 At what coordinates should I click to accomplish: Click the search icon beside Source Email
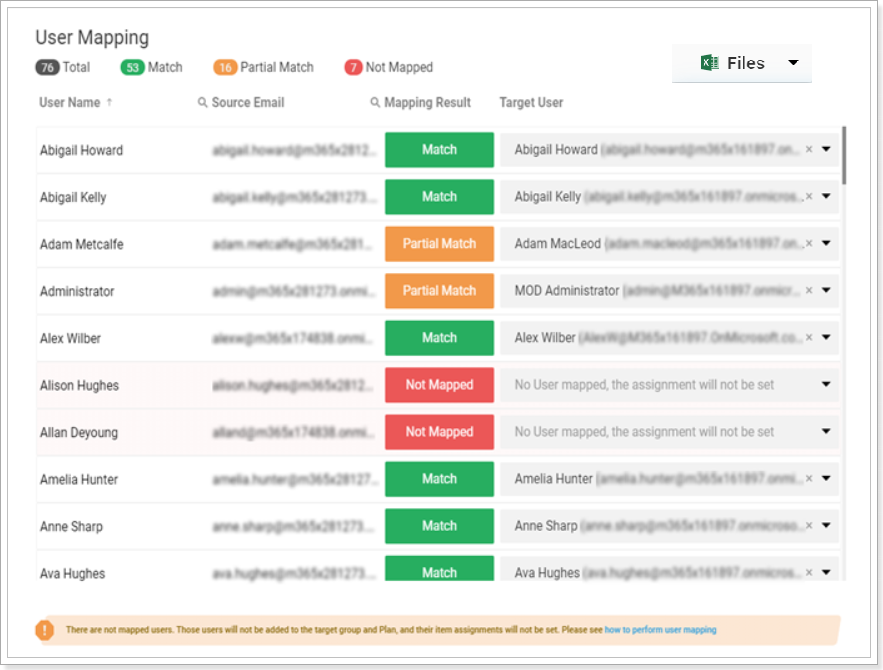click(202, 102)
